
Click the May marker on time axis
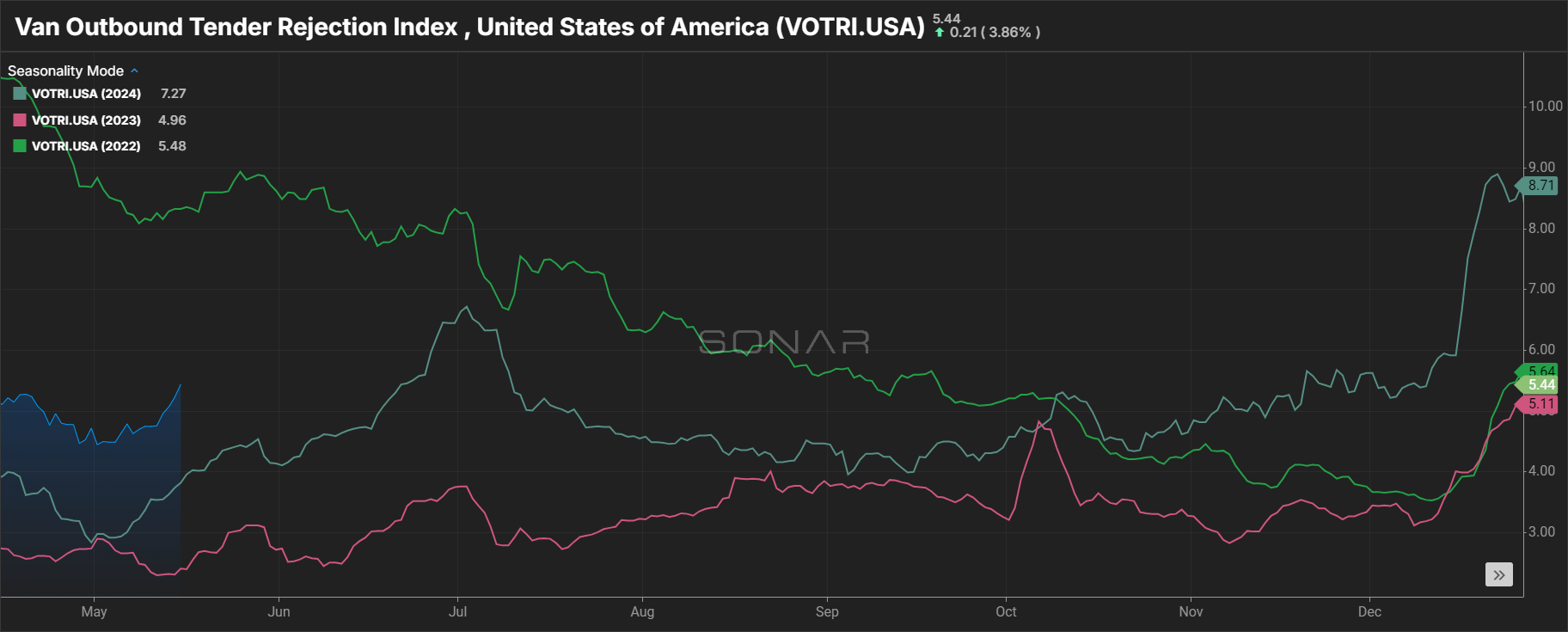coord(94,611)
